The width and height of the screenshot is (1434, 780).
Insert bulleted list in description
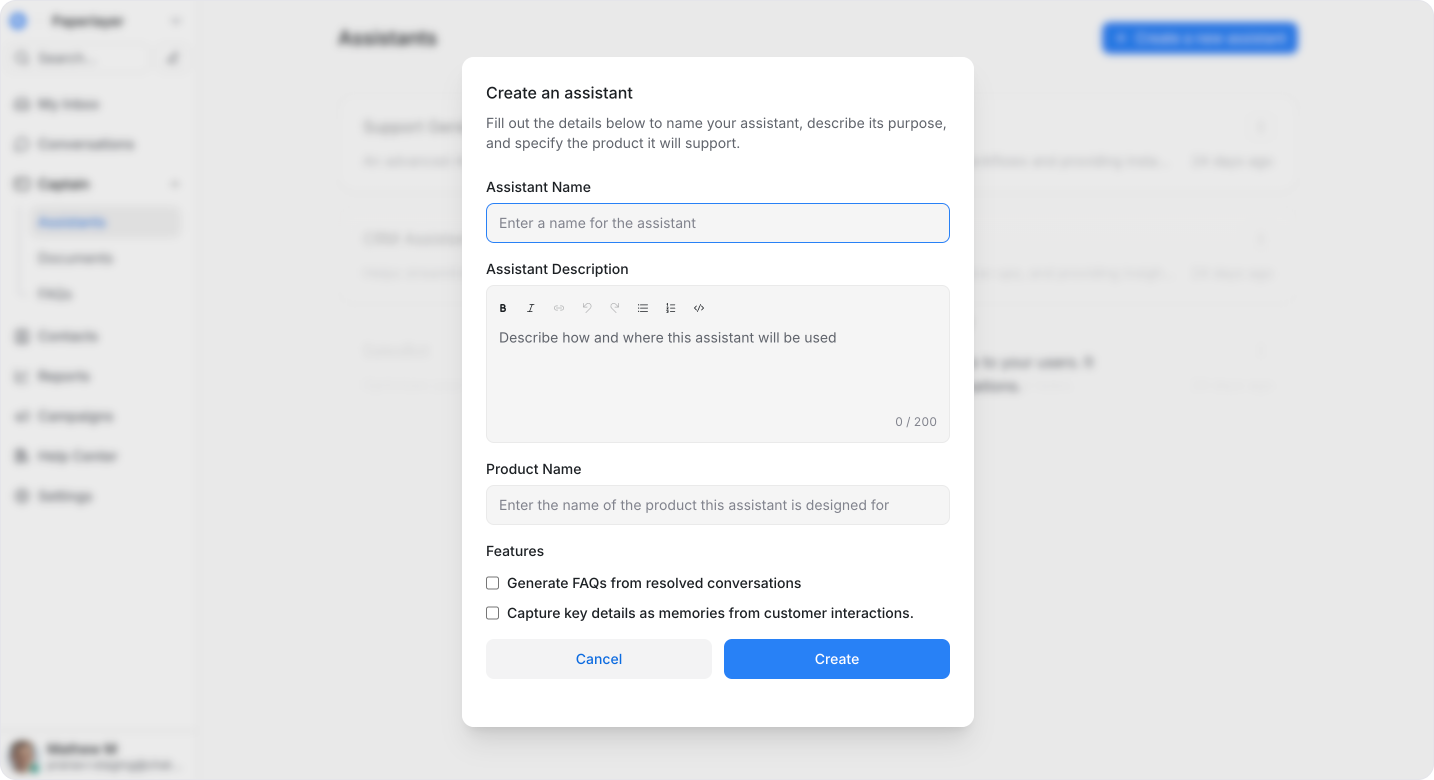pyautogui.click(x=643, y=308)
